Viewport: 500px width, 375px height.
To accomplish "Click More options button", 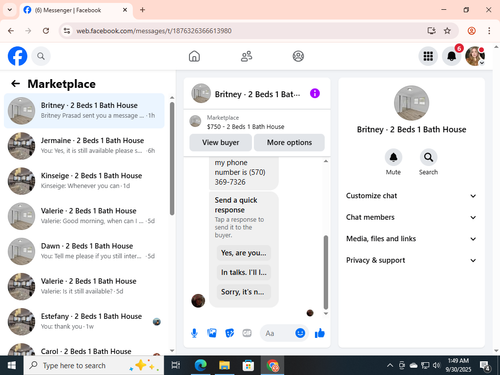I will (x=289, y=142).
